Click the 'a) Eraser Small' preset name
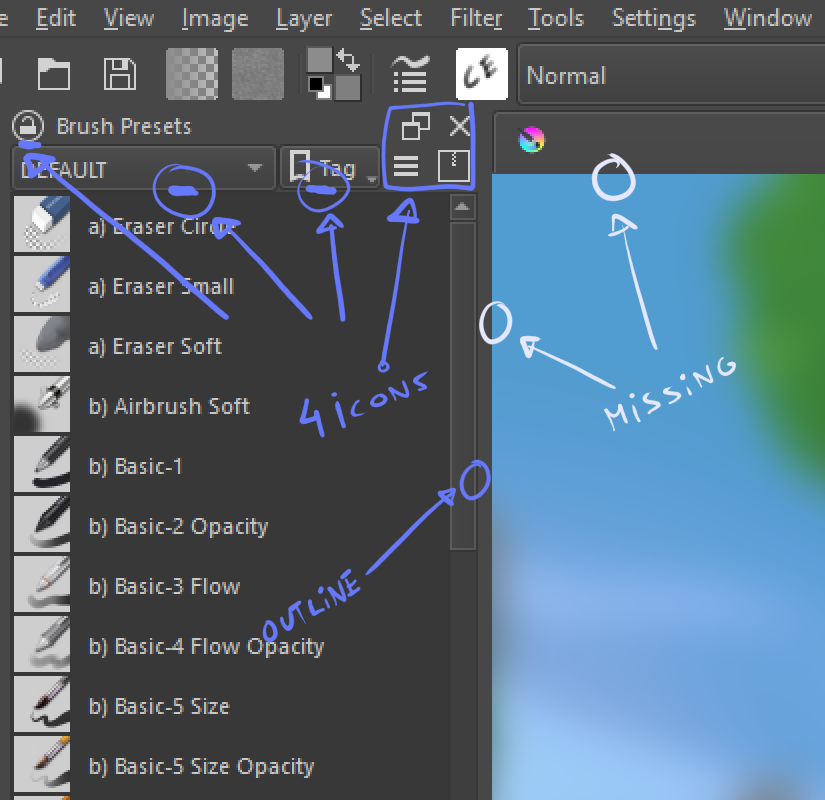The height and width of the screenshot is (800, 825). pyautogui.click(x=161, y=287)
